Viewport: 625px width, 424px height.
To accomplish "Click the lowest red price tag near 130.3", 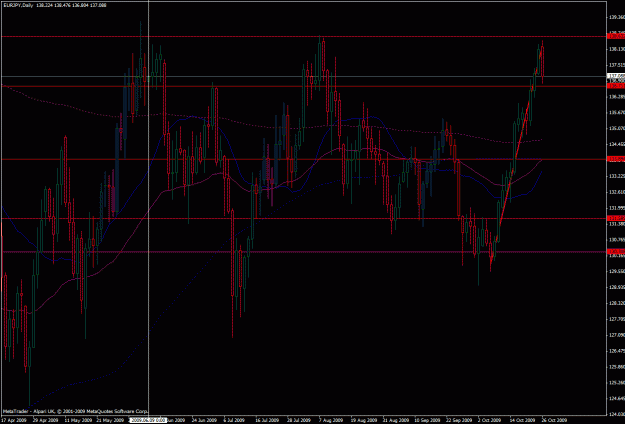I will [x=616, y=251].
